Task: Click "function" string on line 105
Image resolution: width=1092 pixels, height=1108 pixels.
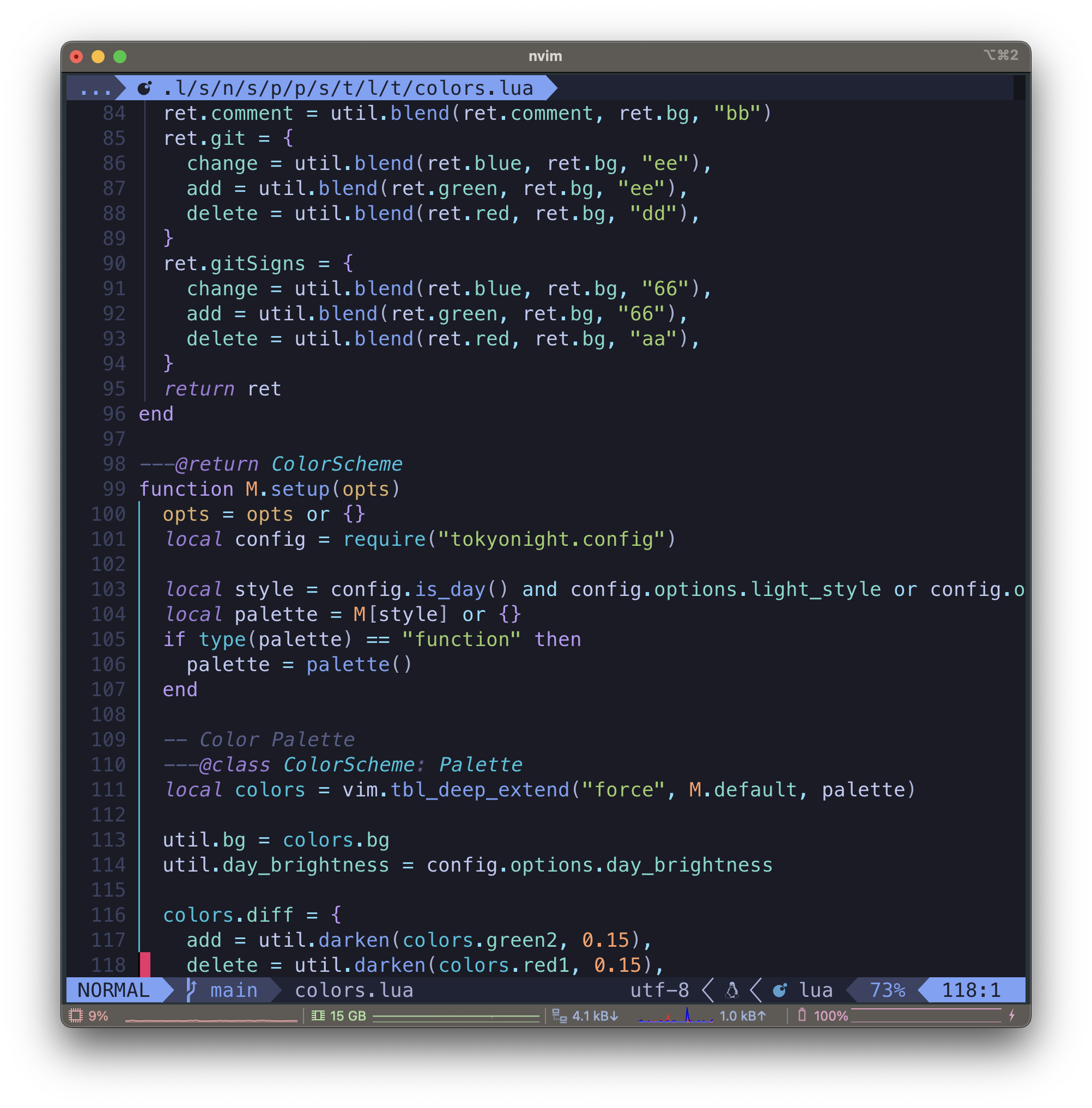Action: 461,639
